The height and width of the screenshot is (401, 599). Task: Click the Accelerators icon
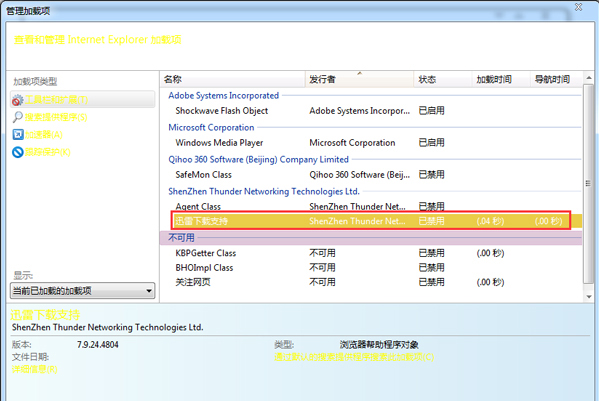[x=18, y=134]
